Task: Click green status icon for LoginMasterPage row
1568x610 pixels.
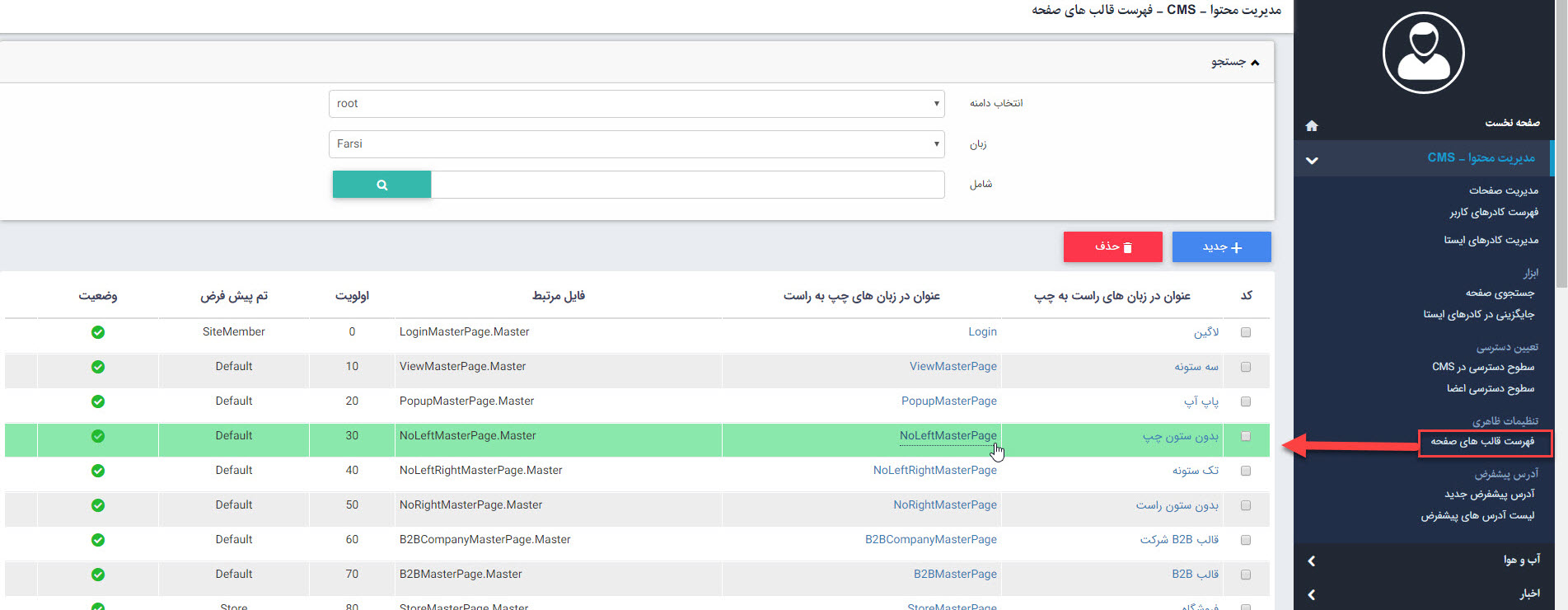Action: [x=98, y=332]
